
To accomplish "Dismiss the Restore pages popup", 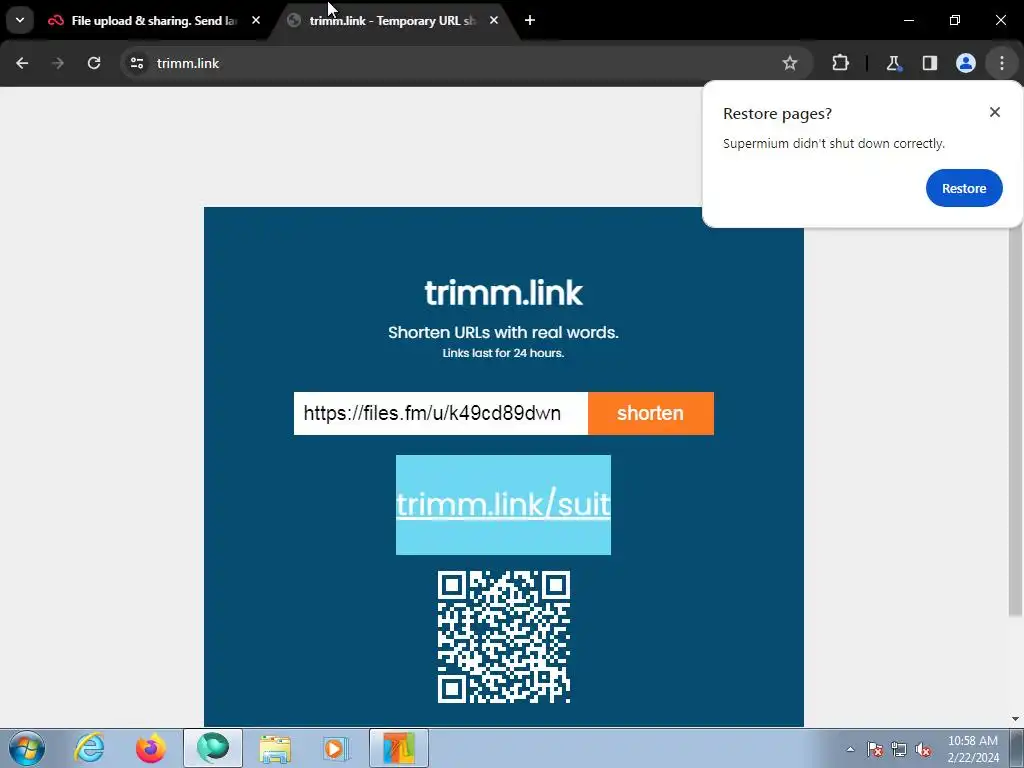I will tap(995, 112).
